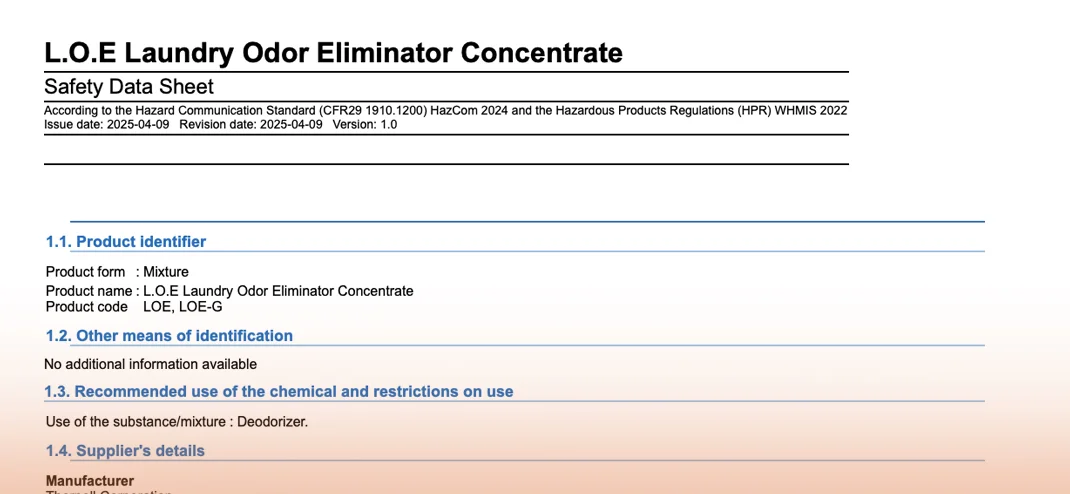This screenshot has width=1070, height=494.
Task: Click the Deodorizer value text
Action: click(272, 421)
